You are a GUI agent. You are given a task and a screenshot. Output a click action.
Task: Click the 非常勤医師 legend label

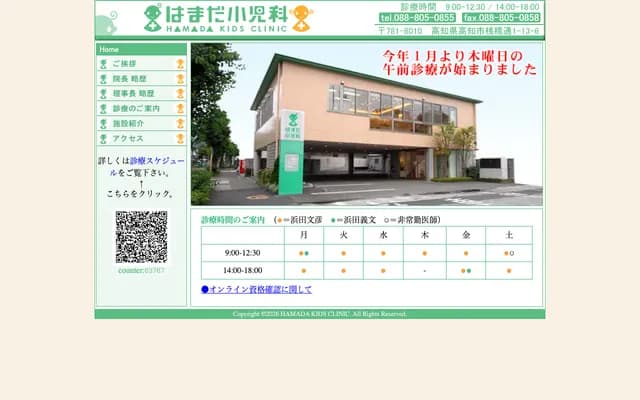tap(417, 220)
